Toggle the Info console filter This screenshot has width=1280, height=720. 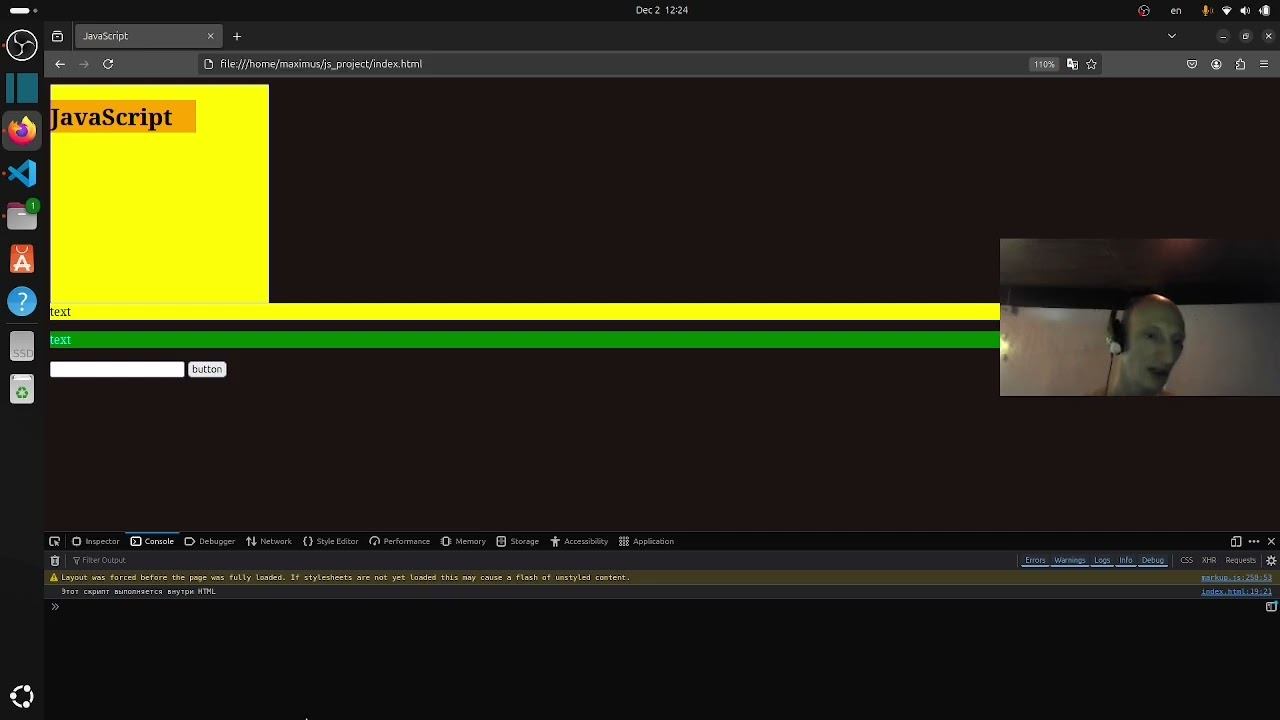click(1126, 560)
